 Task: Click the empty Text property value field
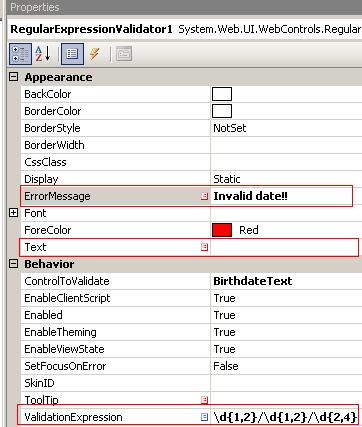[x=285, y=247]
